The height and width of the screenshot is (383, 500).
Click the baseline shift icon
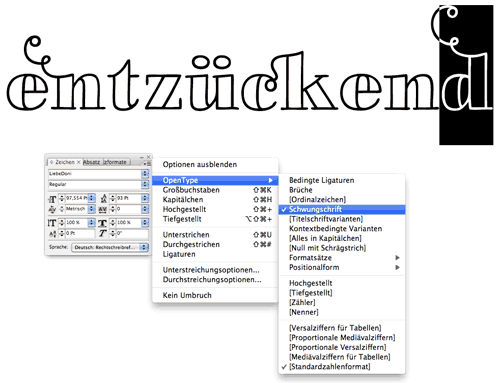(x=52, y=234)
